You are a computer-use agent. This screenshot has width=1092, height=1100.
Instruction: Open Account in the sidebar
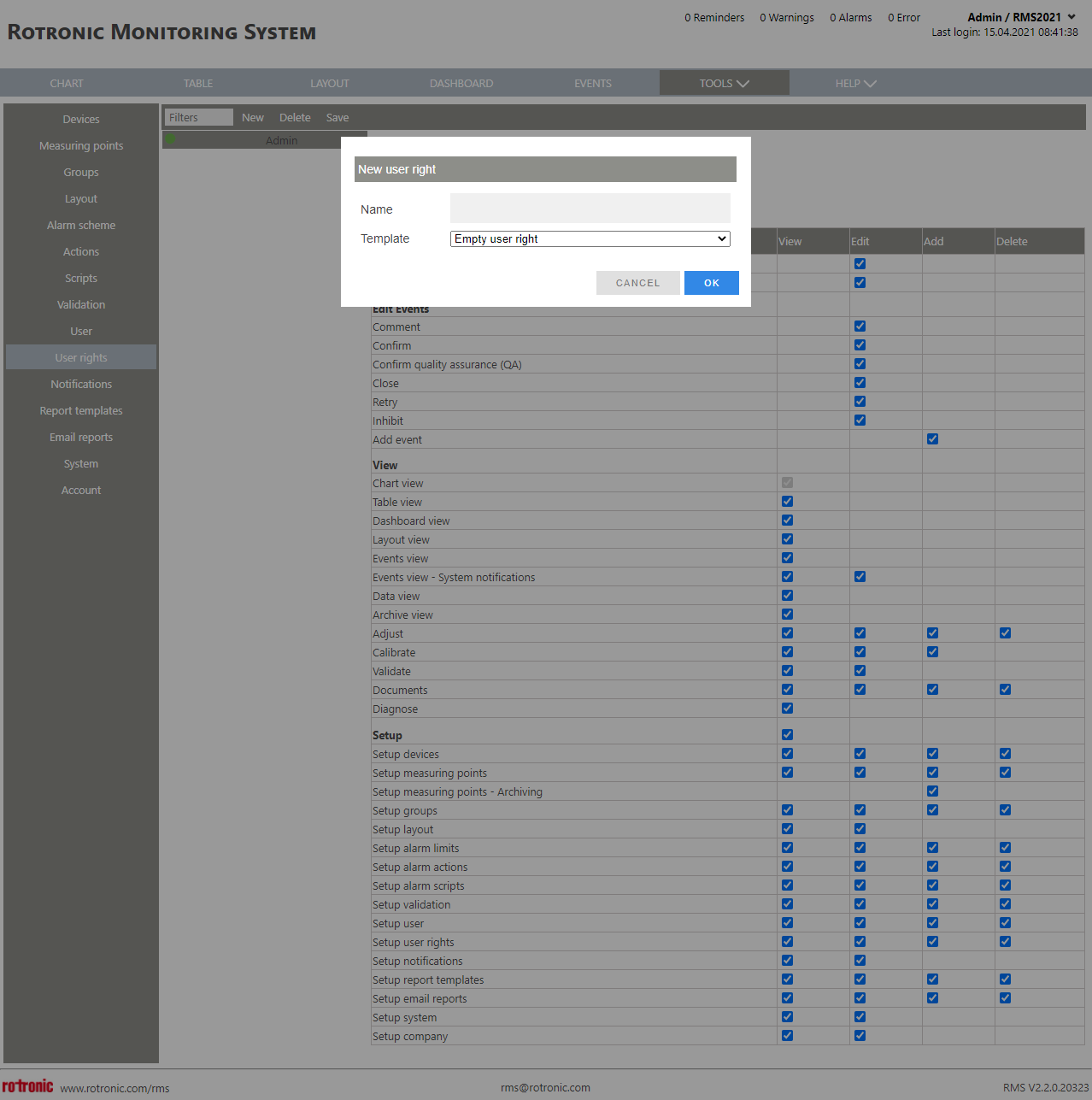pos(81,490)
